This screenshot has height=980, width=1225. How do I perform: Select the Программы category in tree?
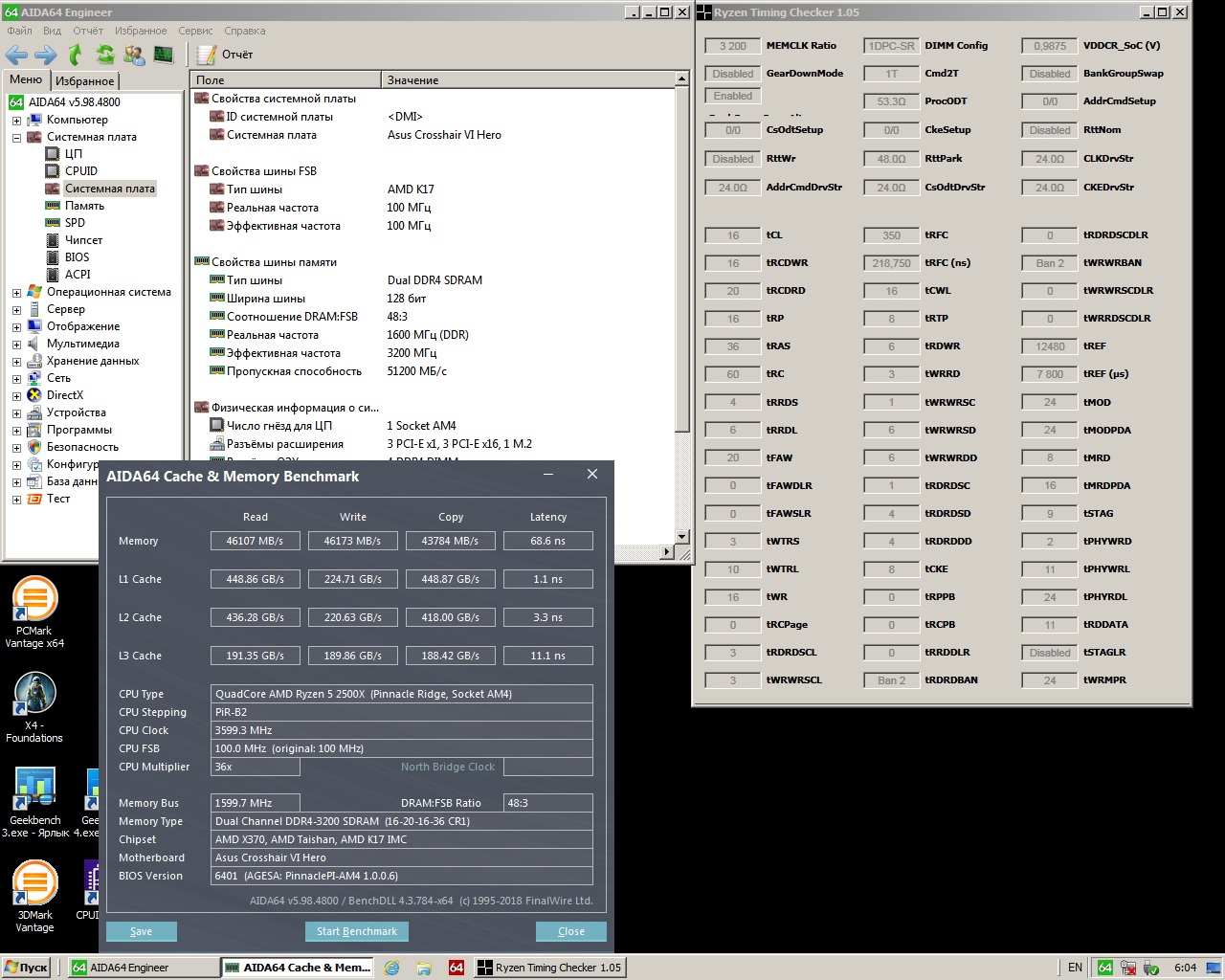[x=79, y=430]
